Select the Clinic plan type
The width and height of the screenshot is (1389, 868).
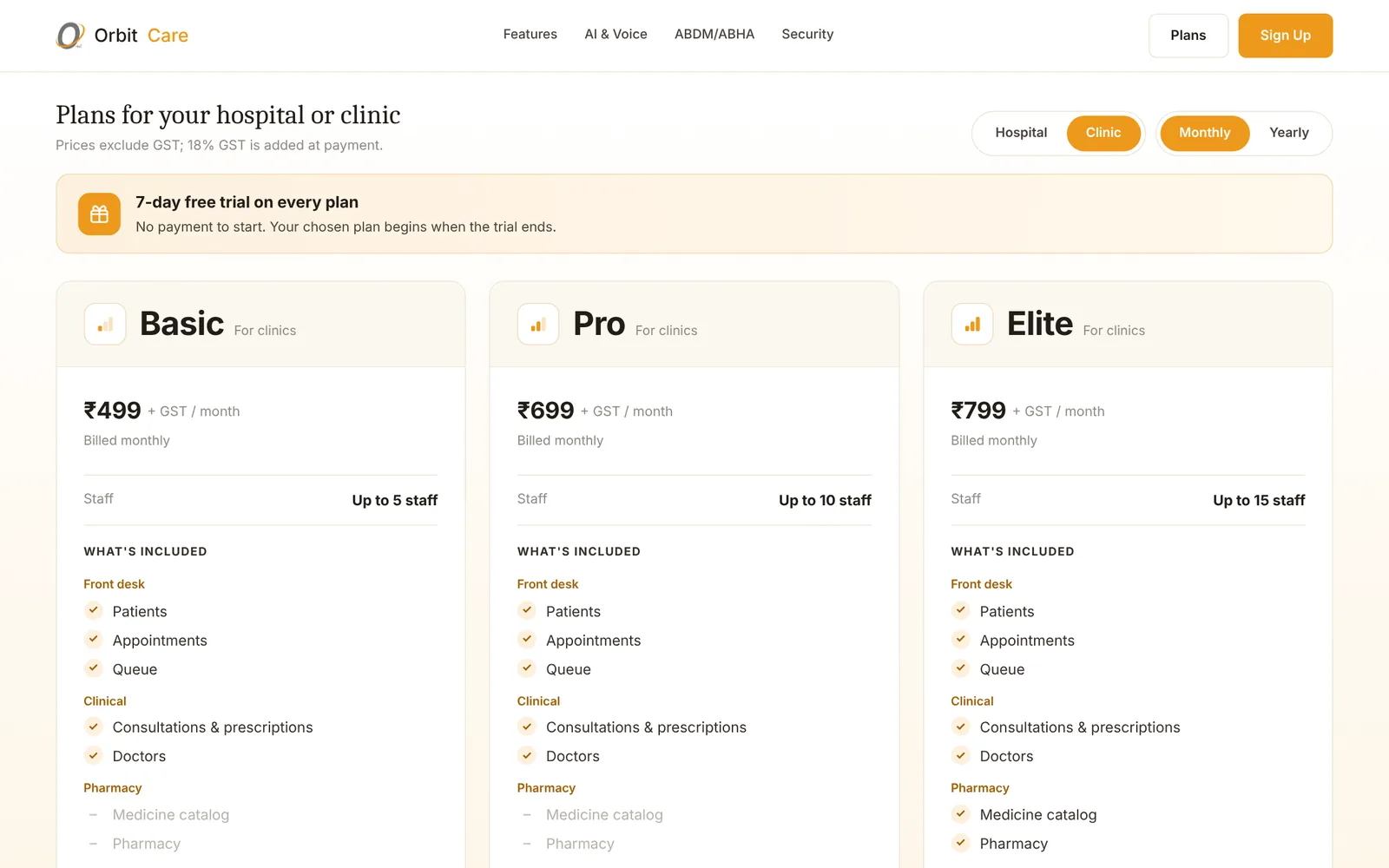(x=1103, y=133)
